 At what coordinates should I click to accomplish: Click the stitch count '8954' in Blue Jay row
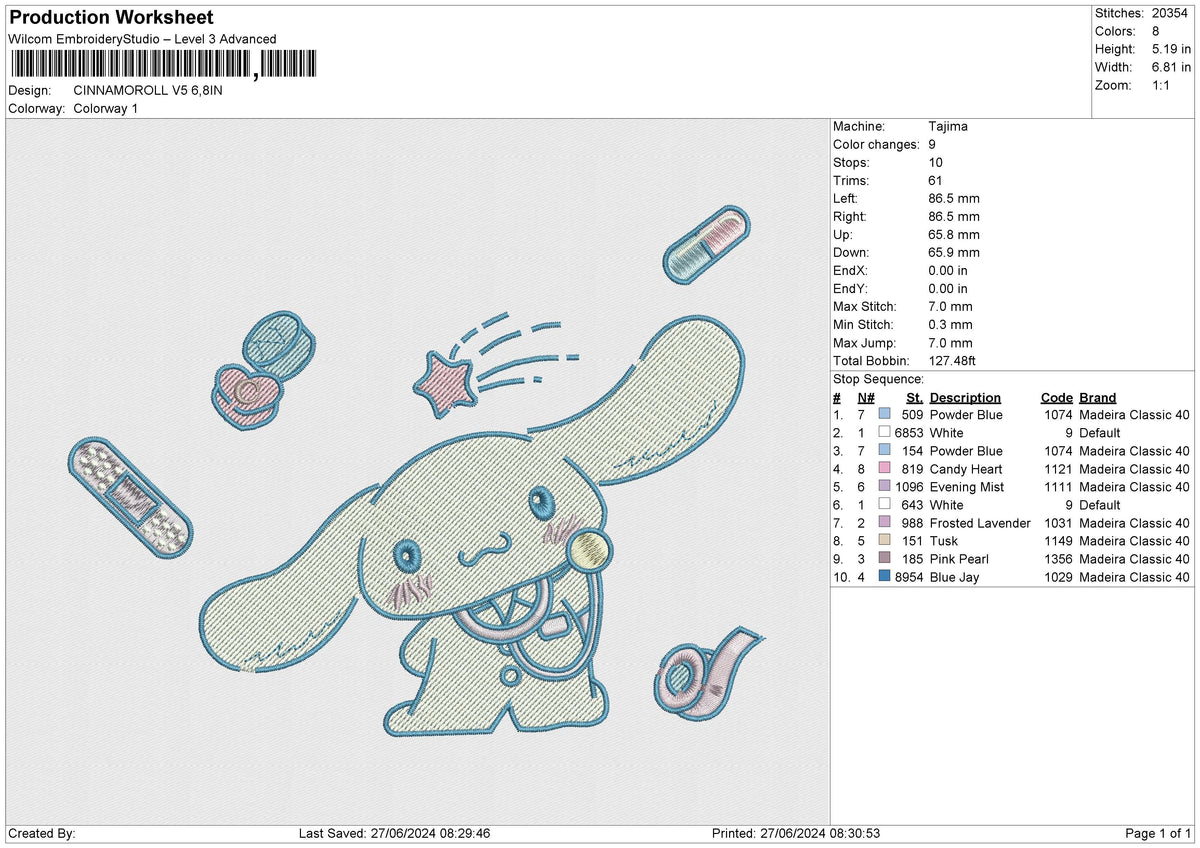coord(908,577)
